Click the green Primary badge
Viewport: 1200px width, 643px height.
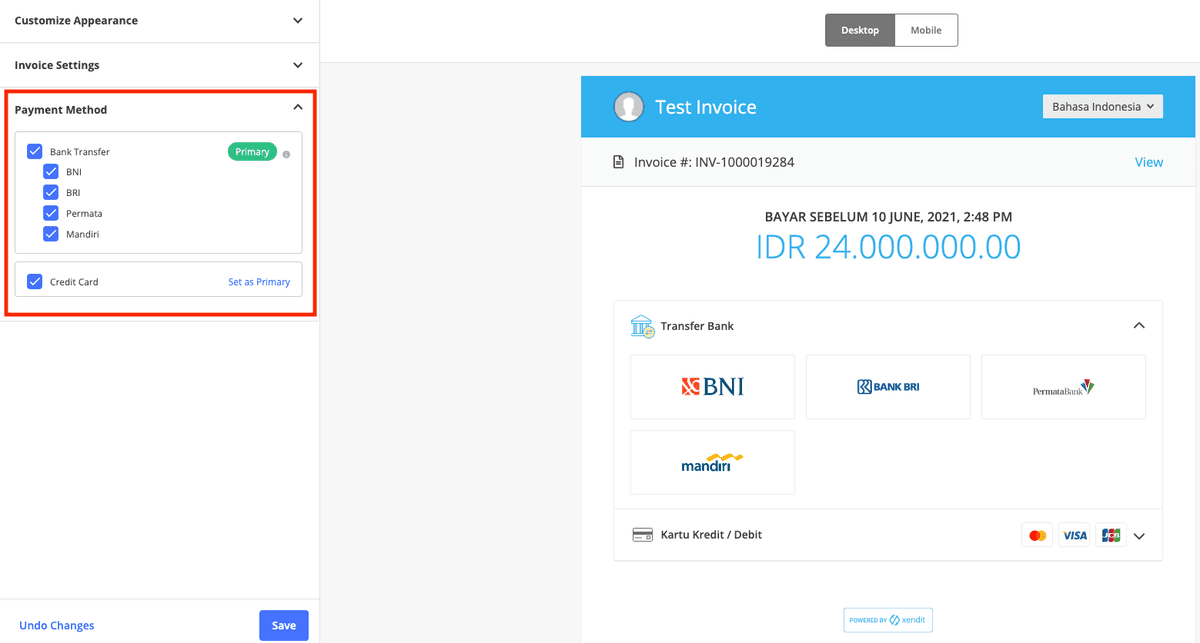tap(252, 152)
